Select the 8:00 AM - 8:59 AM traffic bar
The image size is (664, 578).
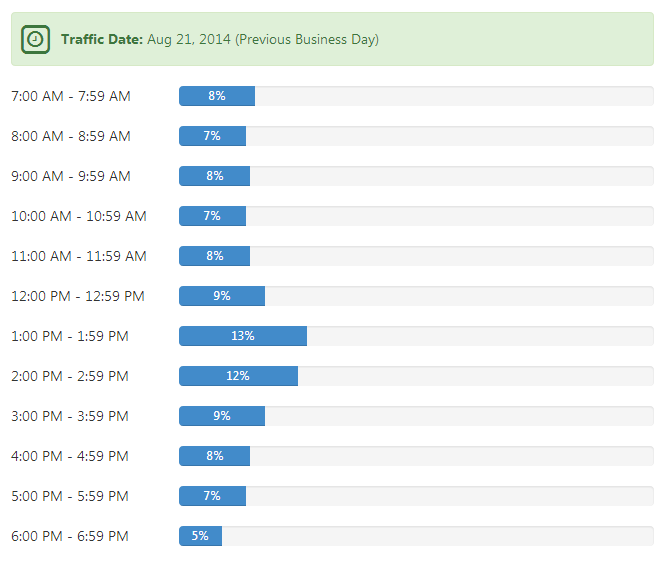pos(212,136)
